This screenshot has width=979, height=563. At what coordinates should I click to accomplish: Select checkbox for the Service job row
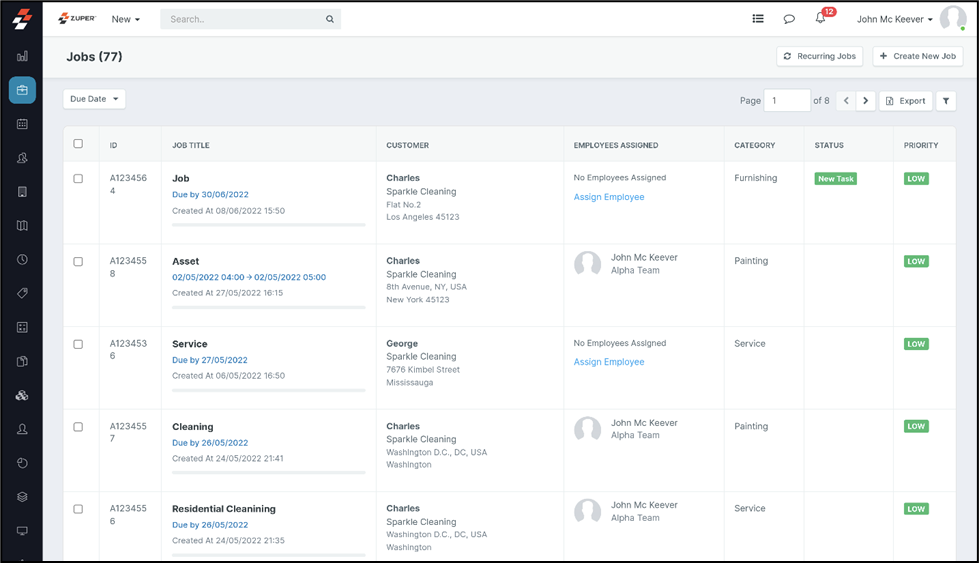tap(78, 344)
